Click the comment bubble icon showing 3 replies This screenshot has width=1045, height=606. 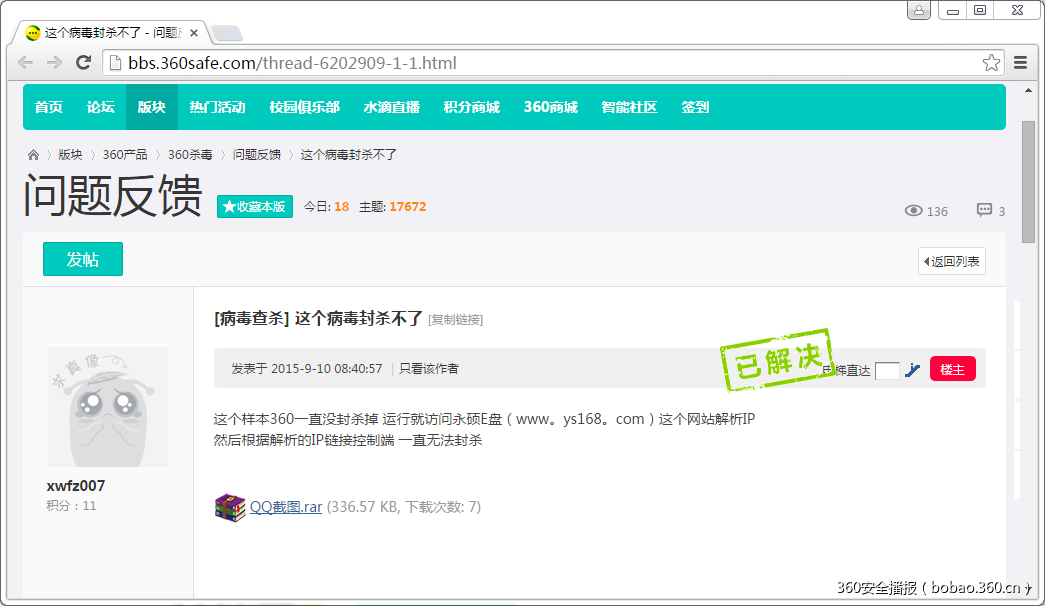[x=984, y=211]
